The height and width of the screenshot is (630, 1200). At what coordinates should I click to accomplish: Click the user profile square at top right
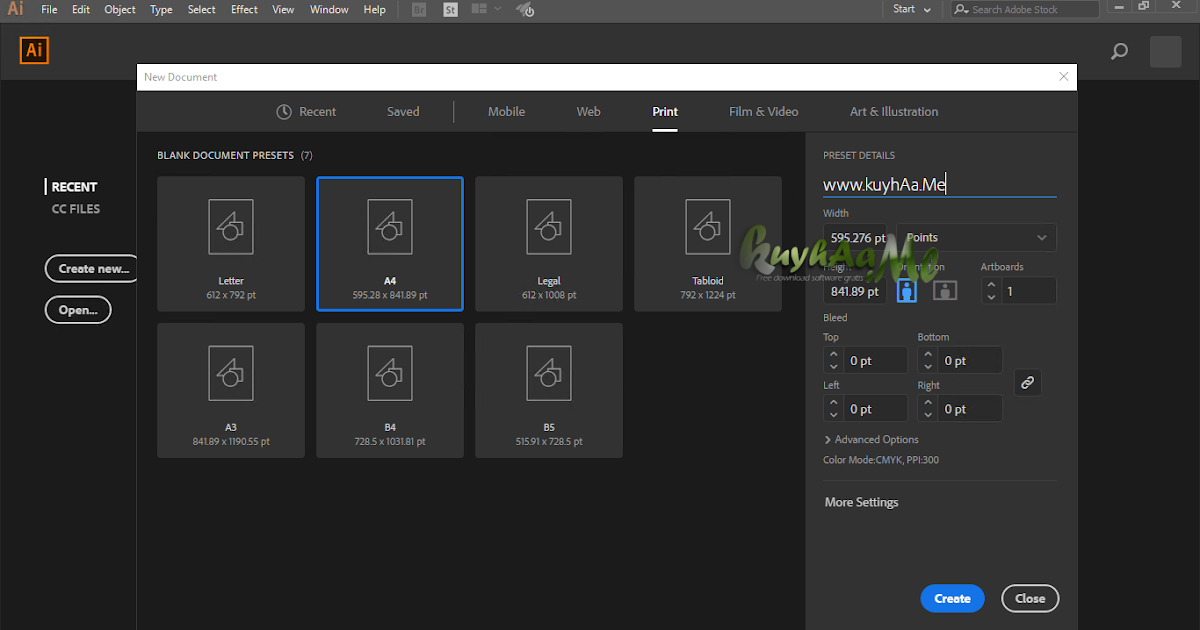pos(1166,52)
